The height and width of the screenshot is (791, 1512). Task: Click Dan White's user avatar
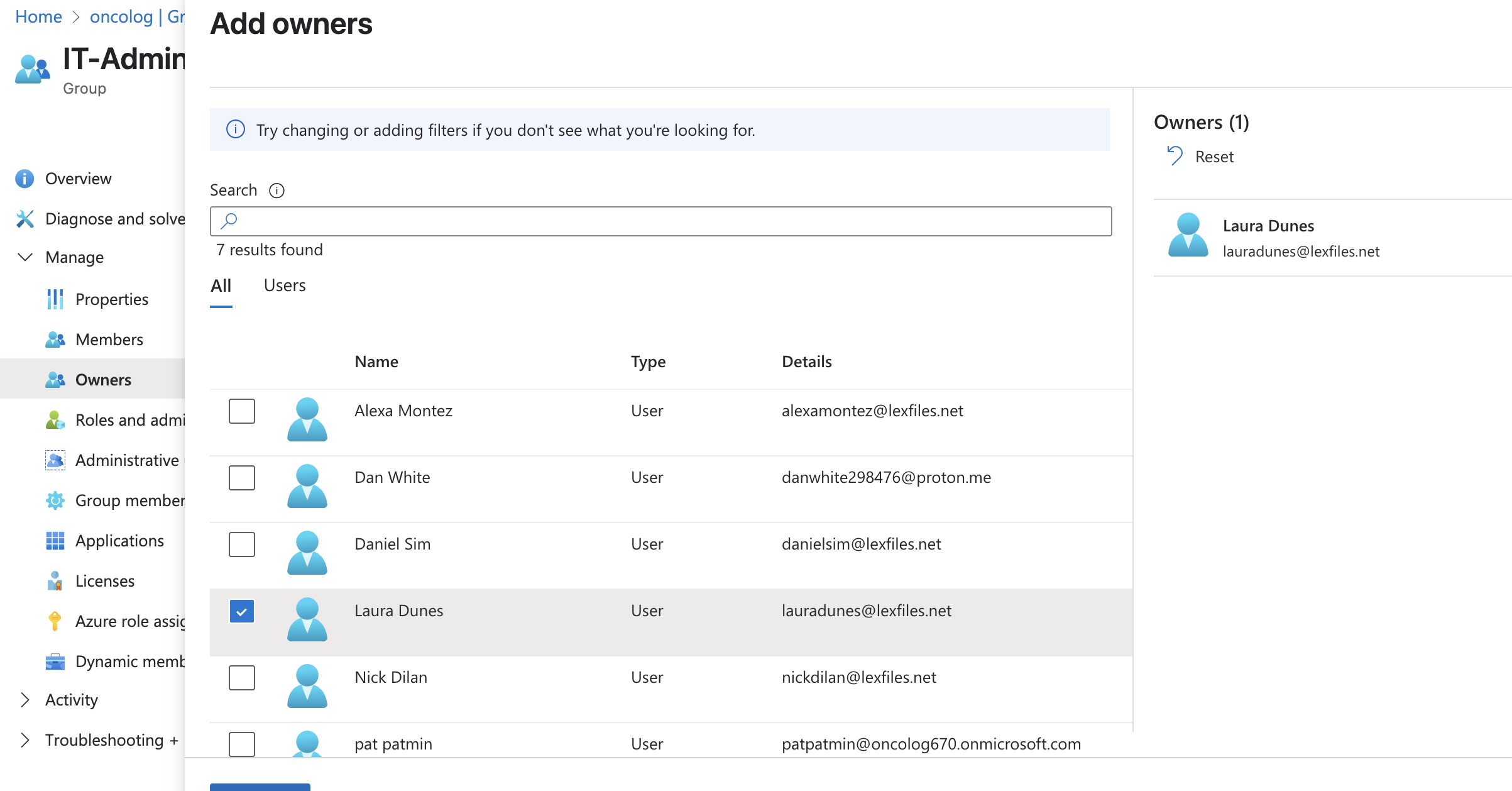coord(307,486)
